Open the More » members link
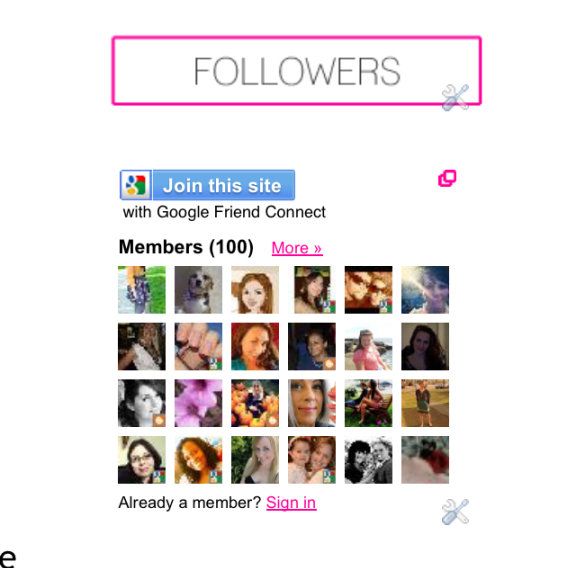 [x=297, y=248]
